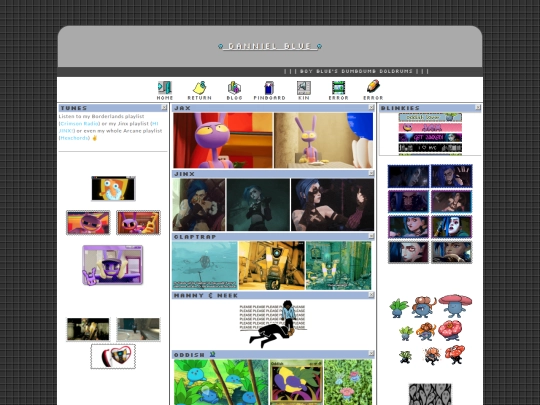Click the Manny & Neek panel heading
The image size is (540, 405).
(x=206, y=295)
